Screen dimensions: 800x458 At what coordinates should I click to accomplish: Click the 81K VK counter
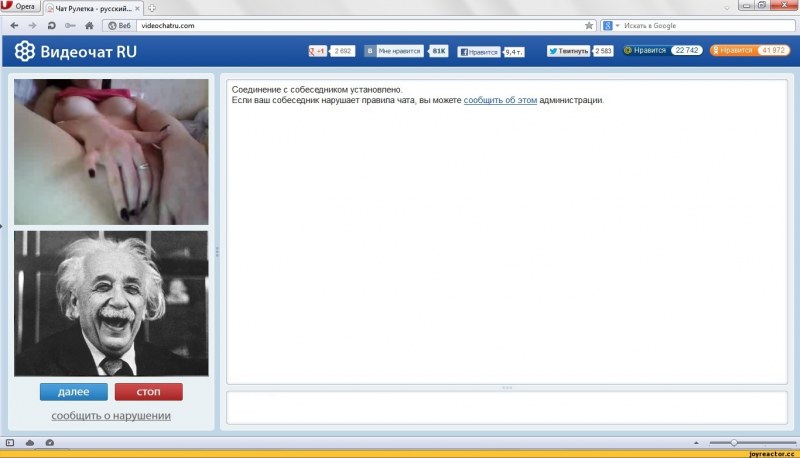(x=438, y=51)
